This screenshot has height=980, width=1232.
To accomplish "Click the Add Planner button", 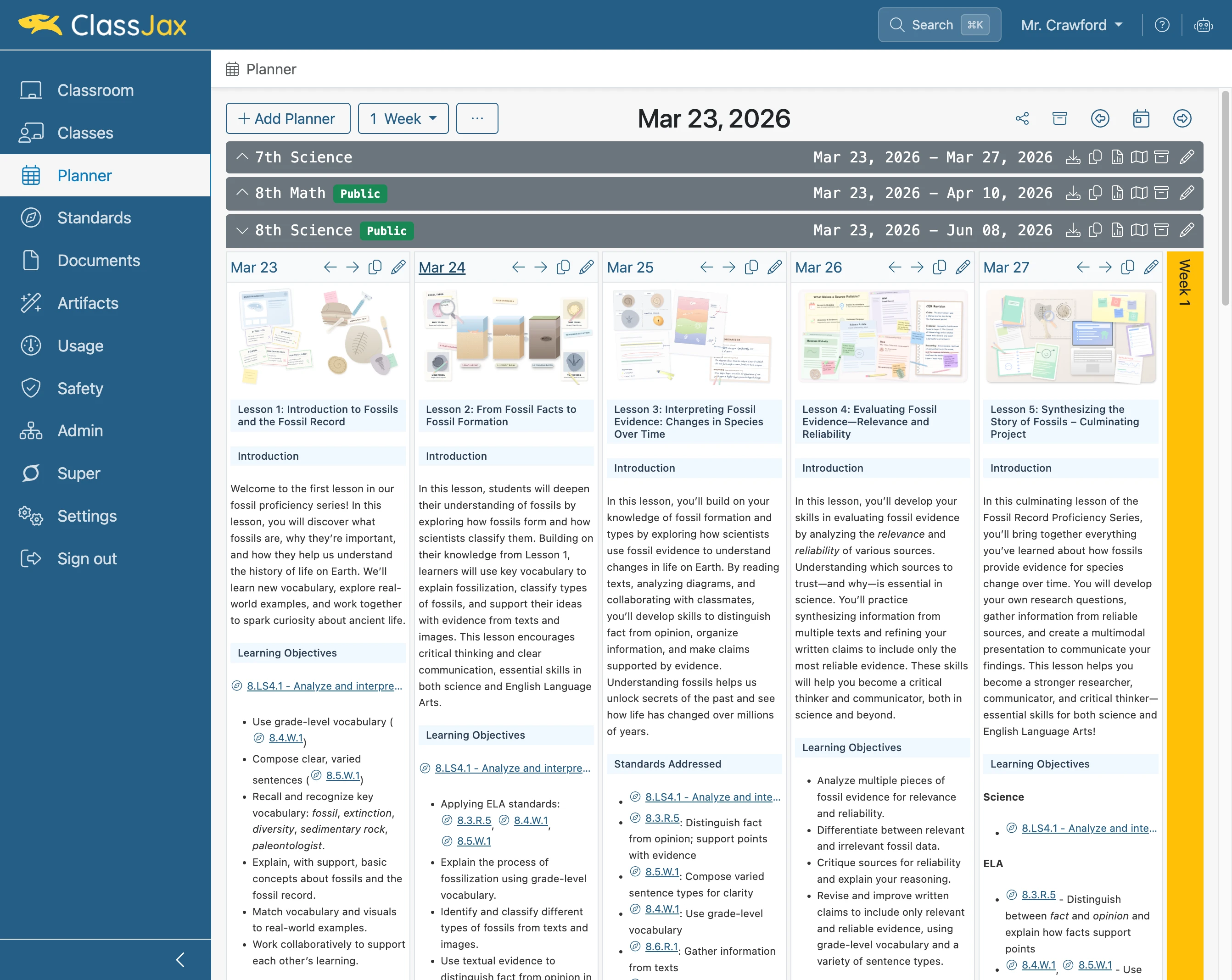I will coord(288,118).
